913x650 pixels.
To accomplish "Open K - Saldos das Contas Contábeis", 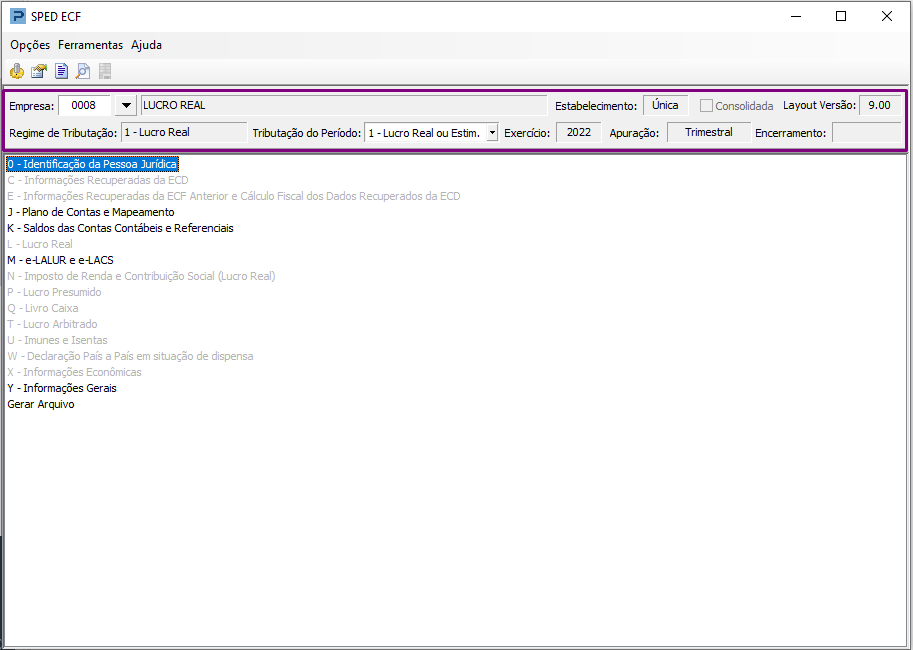I will point(120,228).
